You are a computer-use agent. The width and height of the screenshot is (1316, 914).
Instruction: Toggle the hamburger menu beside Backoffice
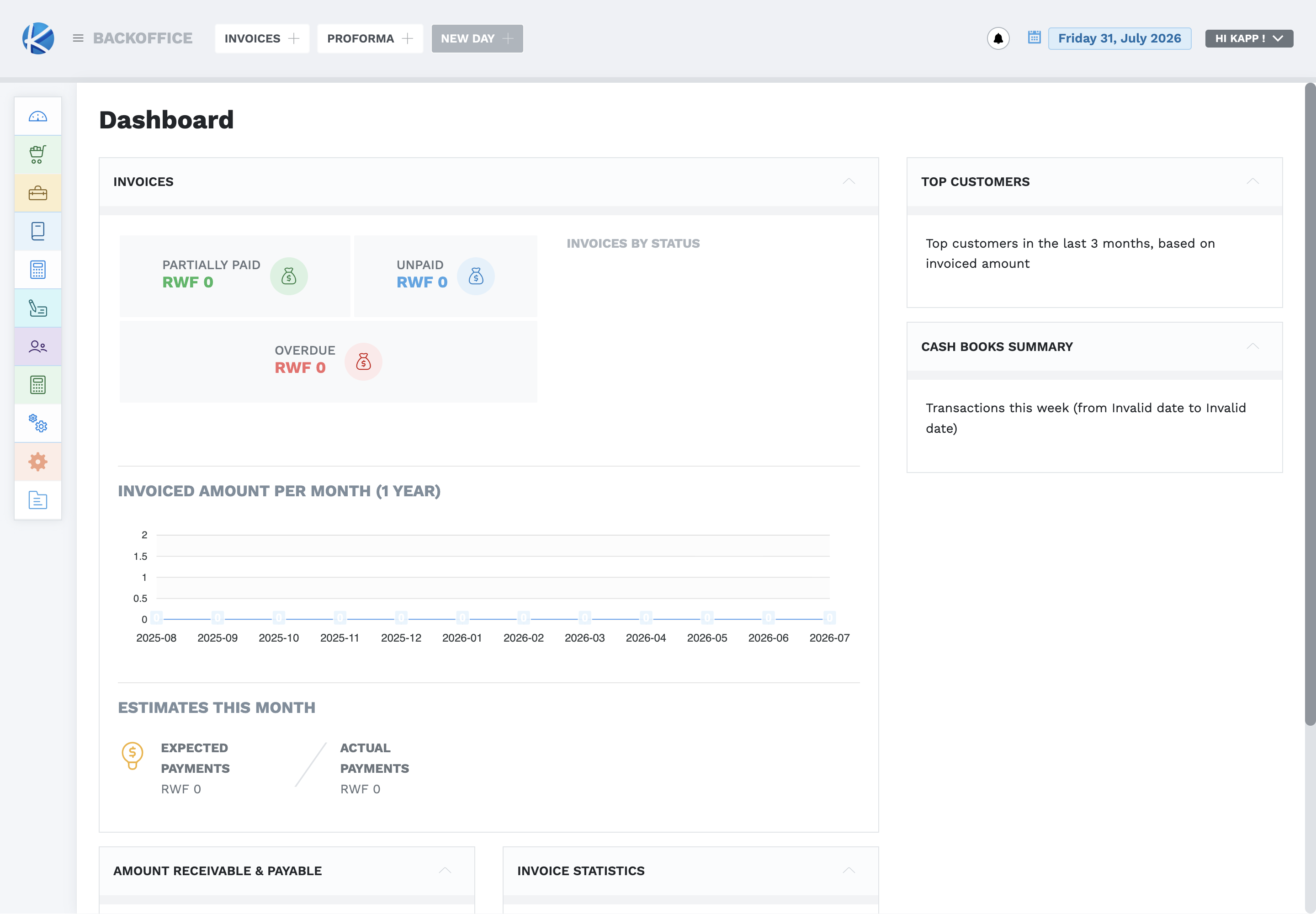coord(79,38)
